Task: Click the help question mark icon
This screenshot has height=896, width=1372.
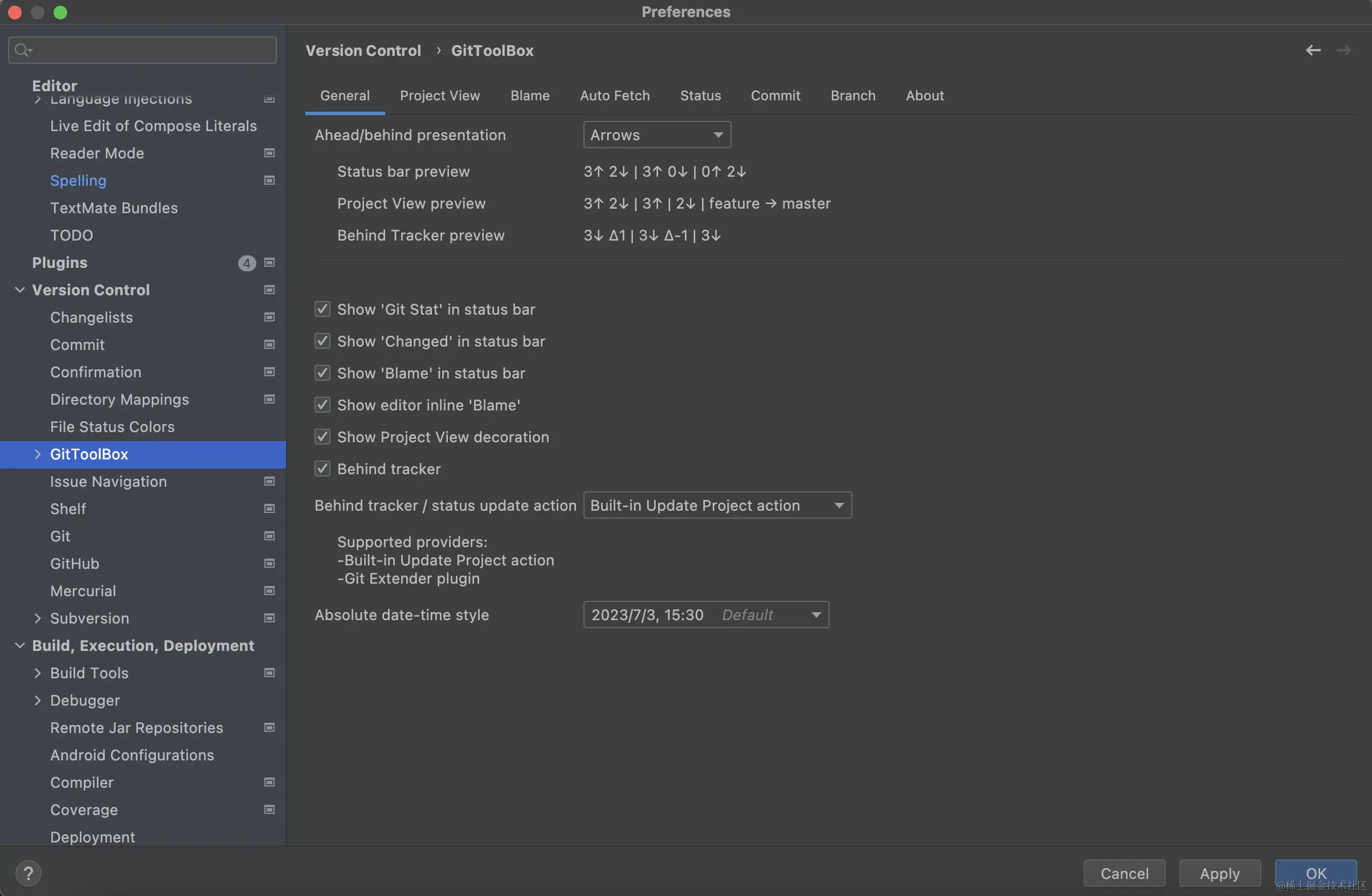Action: click(28, 873)
